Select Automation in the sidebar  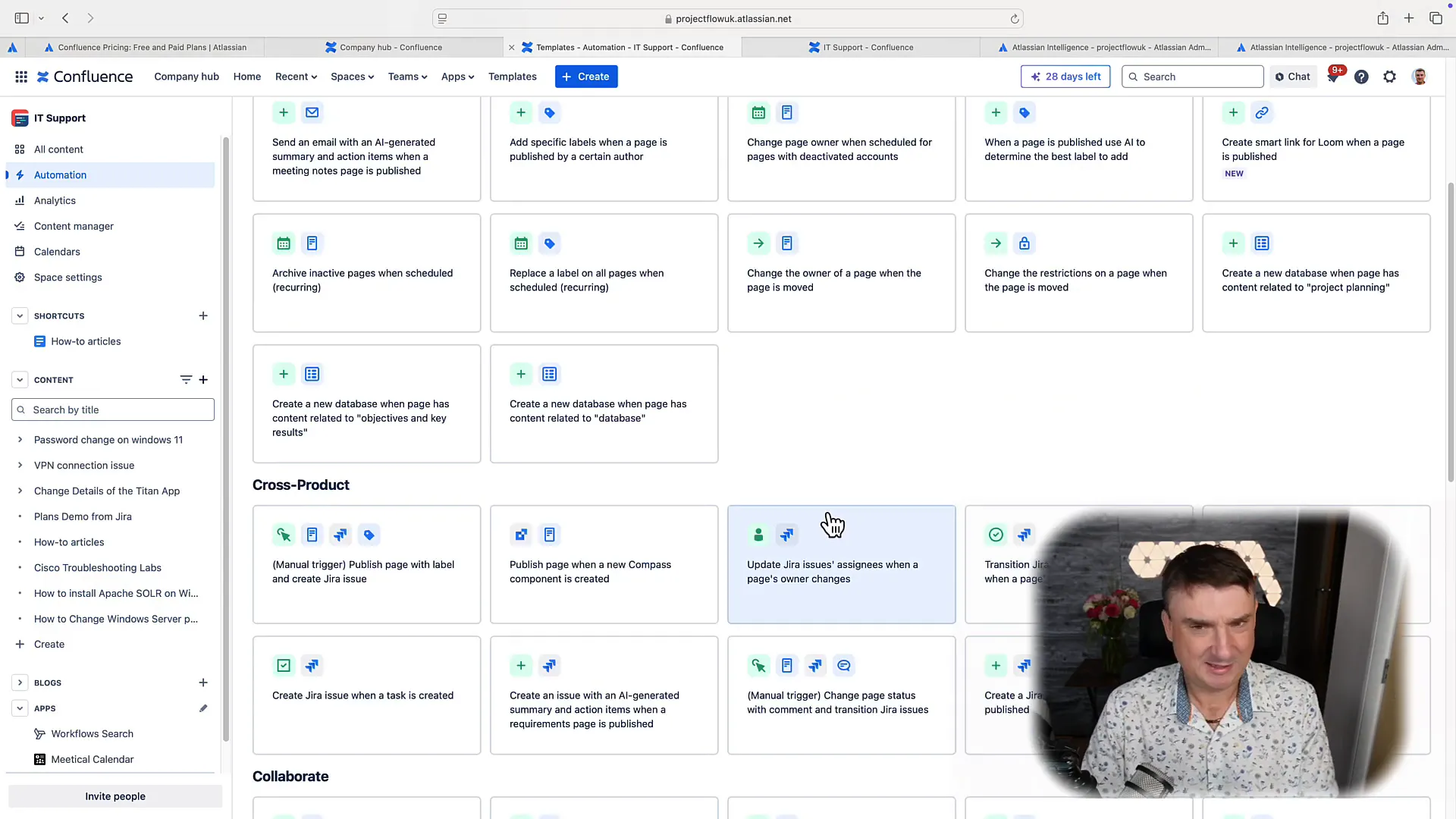tap(110, 175)
